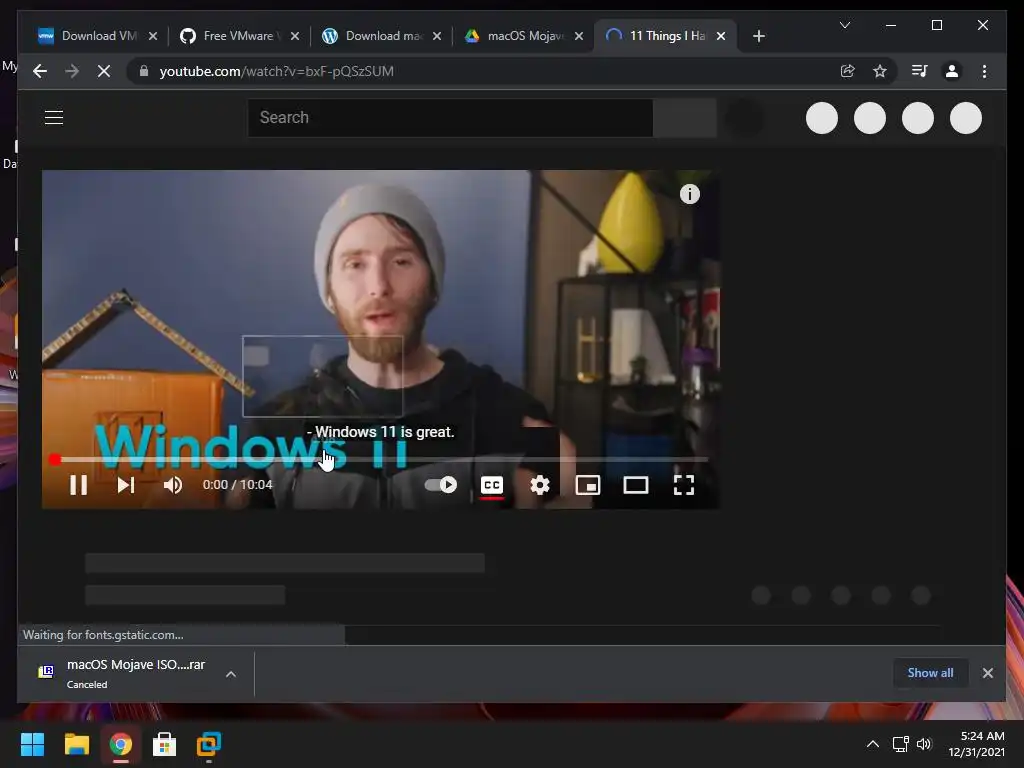Bookmark this tab with star
Viewport: 1024px width, 768px height.
click(880, 71)
